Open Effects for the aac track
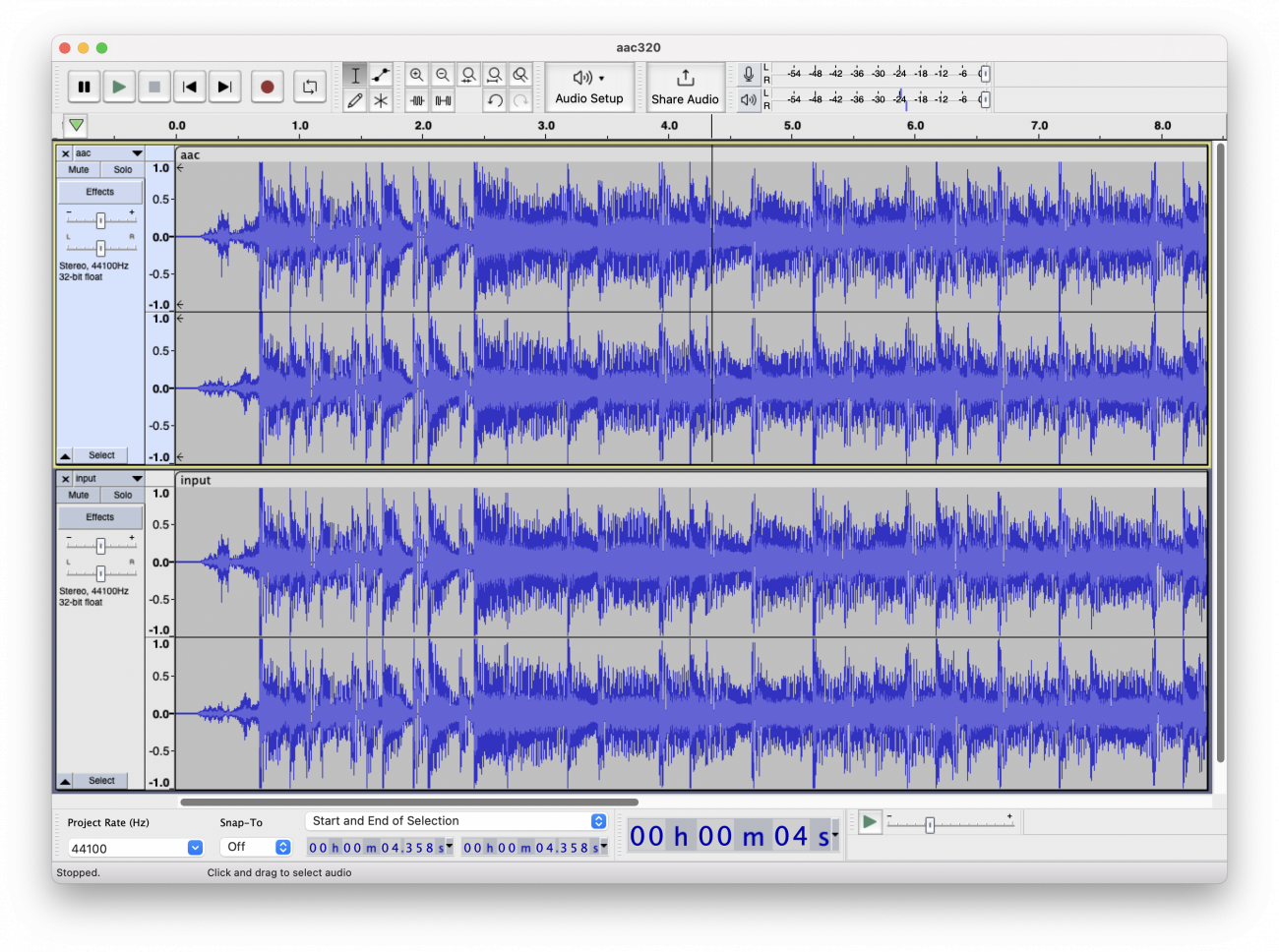Viewport: 1279px width, 952px height. [x=100, y=192]
